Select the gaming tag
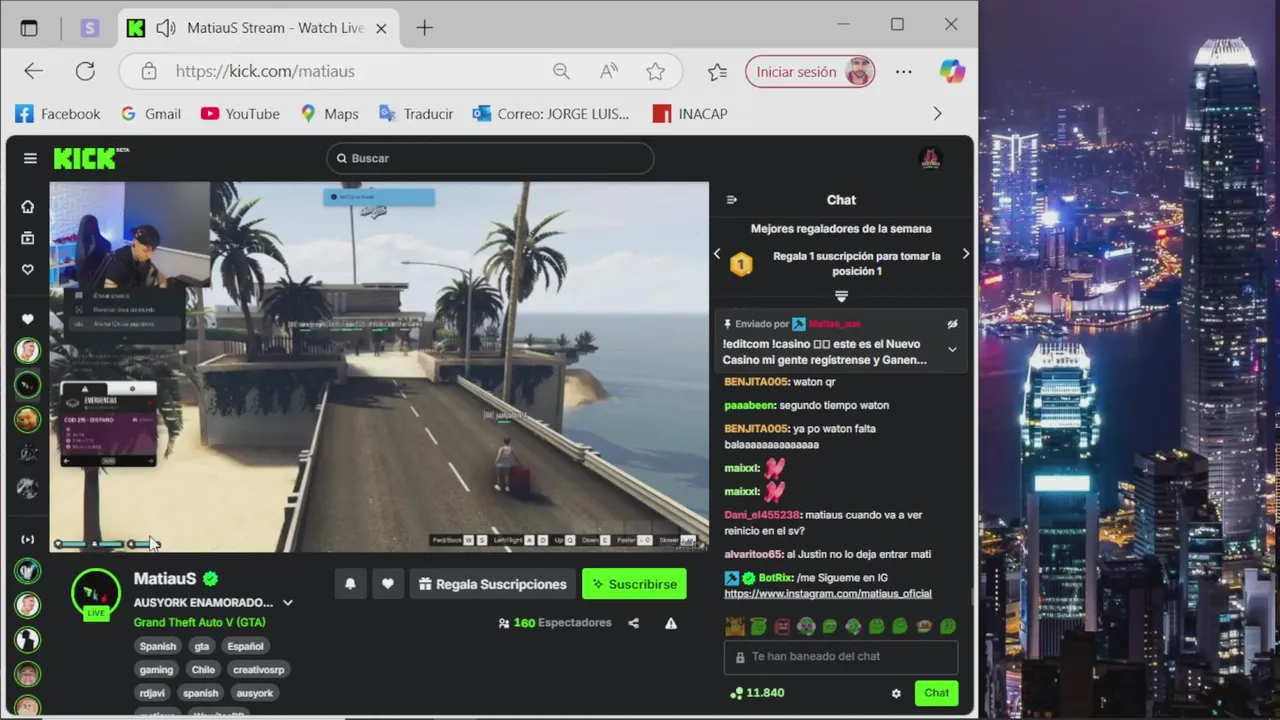This screenshot has height=720, width=1280. pos(156,670)
